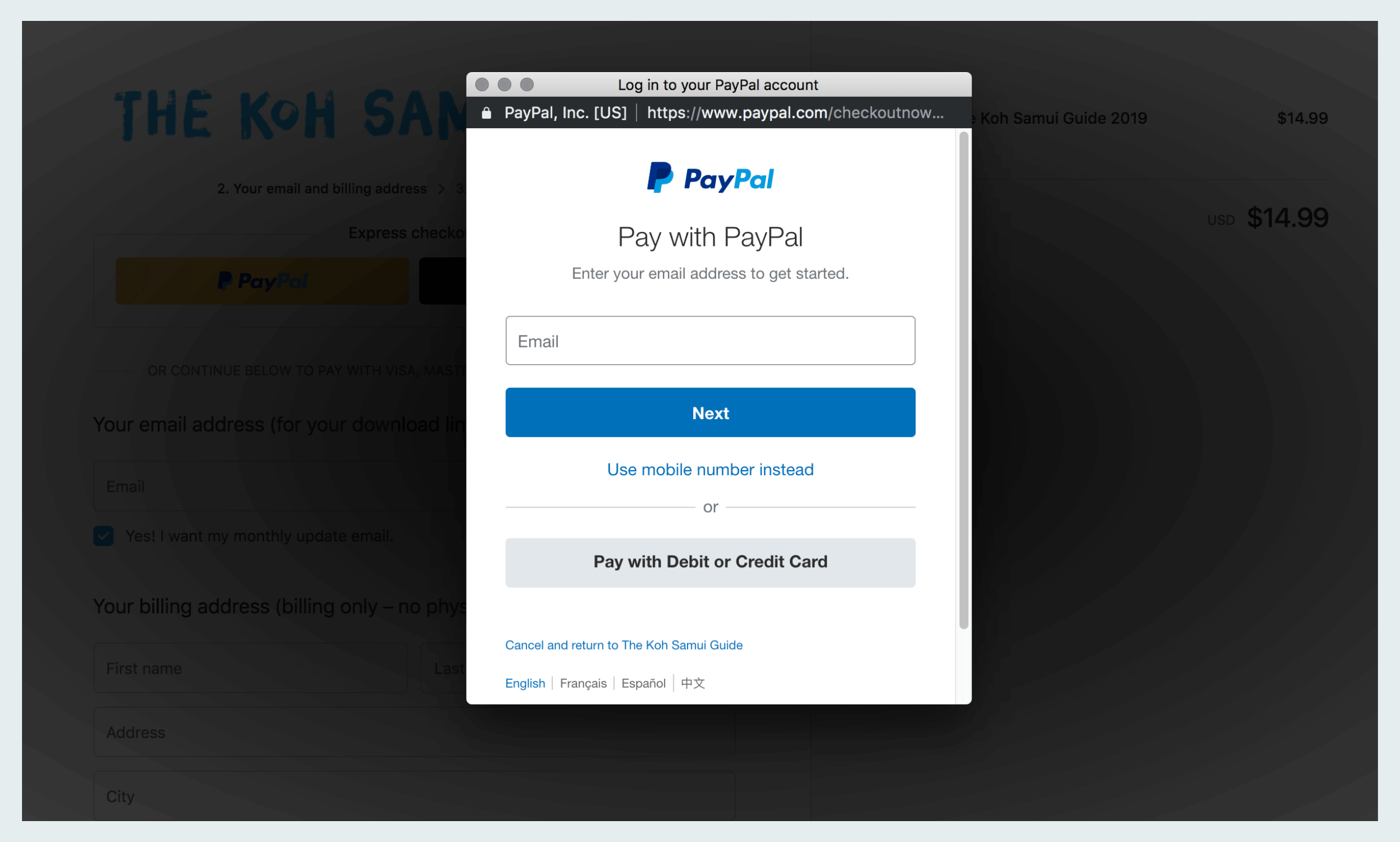Expand the language selector dropdown
Viewport: 1400px width, 842px height.
[524, 683]
